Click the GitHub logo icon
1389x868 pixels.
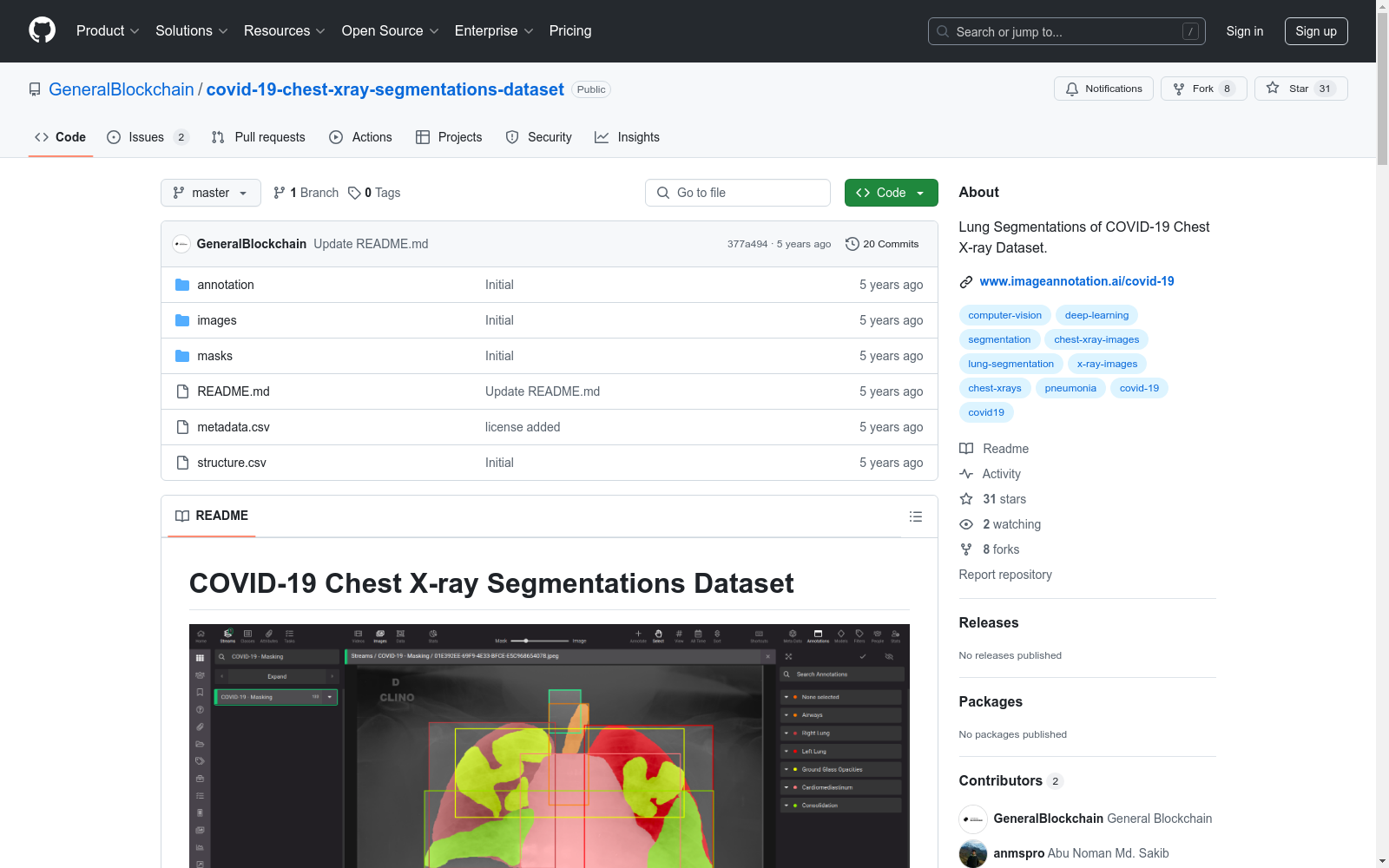point(42,30)
